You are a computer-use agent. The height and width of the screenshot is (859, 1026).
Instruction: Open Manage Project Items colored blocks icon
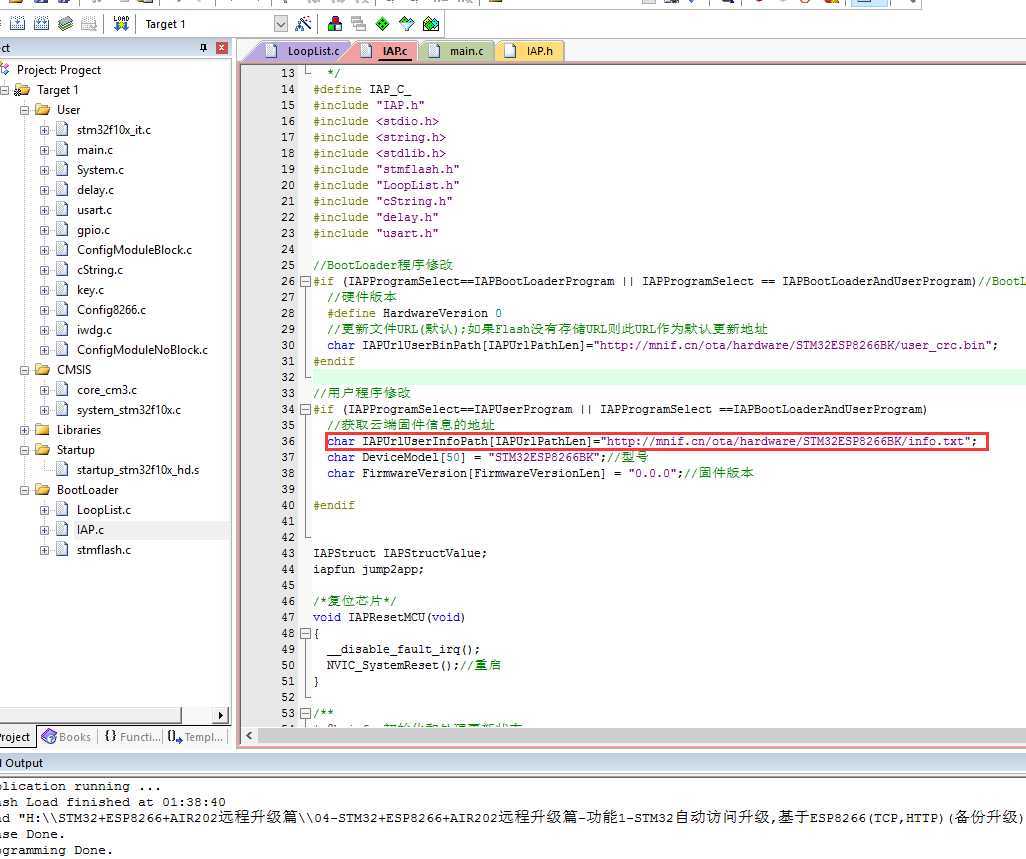pos(335,24)
